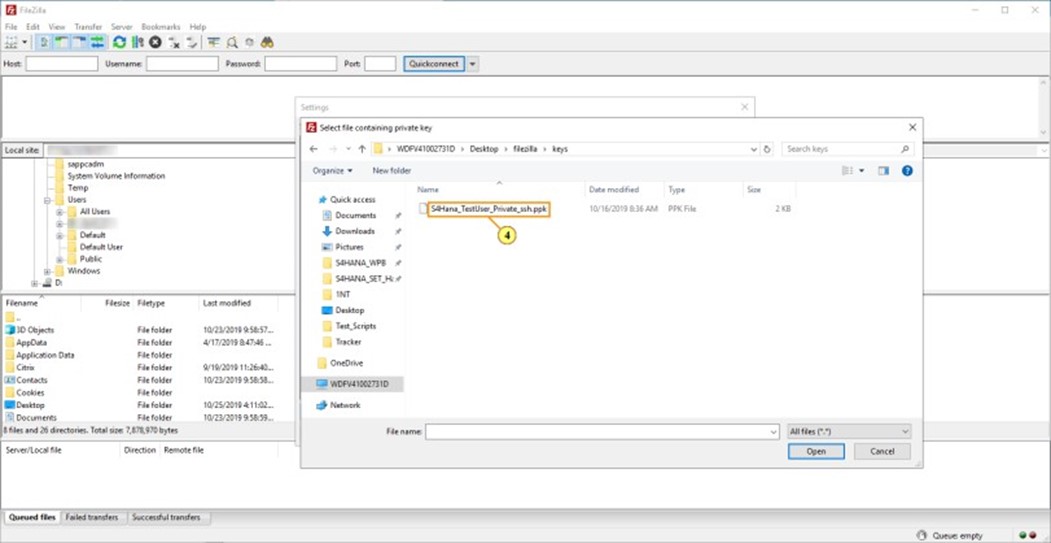Collapse the Users folder tree node
1051x543 pixels.
47,200
